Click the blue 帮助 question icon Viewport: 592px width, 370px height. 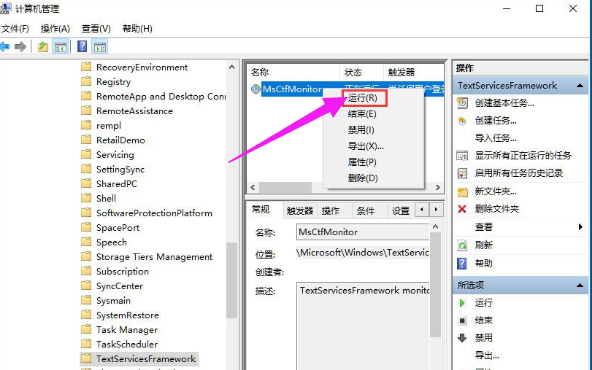coord(462,263)
